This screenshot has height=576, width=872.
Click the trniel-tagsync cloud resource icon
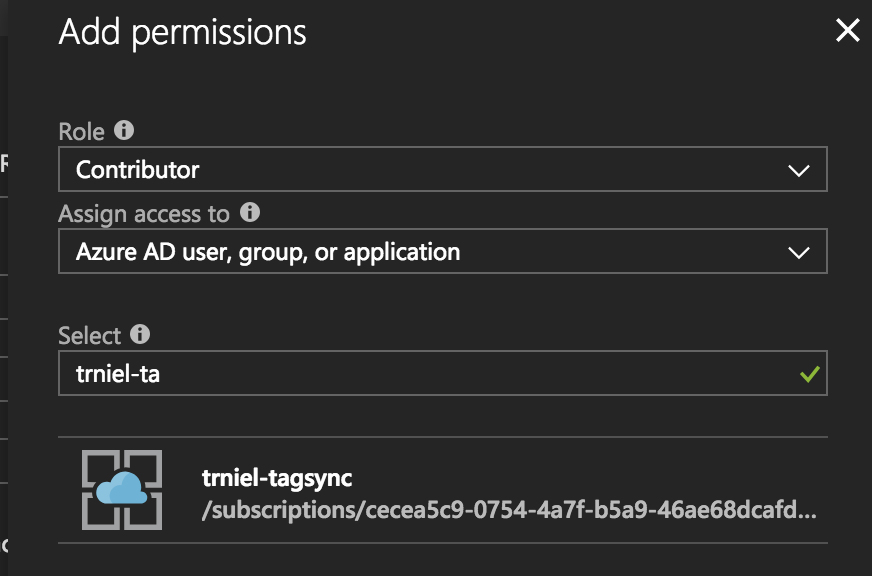[121, 490]
